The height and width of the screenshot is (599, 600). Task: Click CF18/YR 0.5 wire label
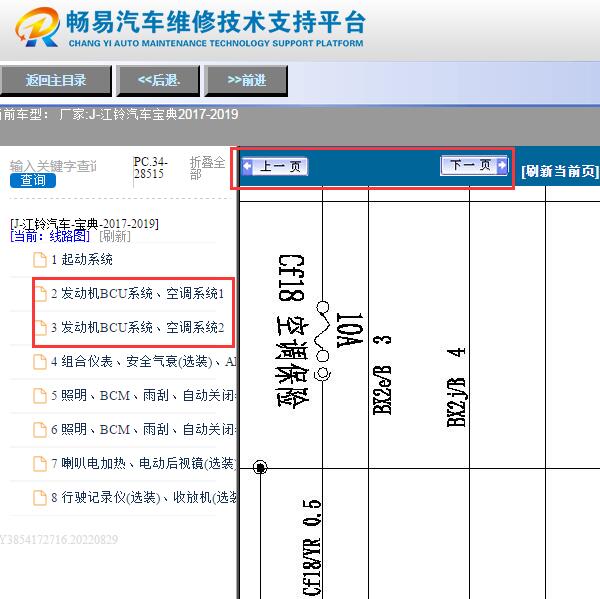pos(312,547)
